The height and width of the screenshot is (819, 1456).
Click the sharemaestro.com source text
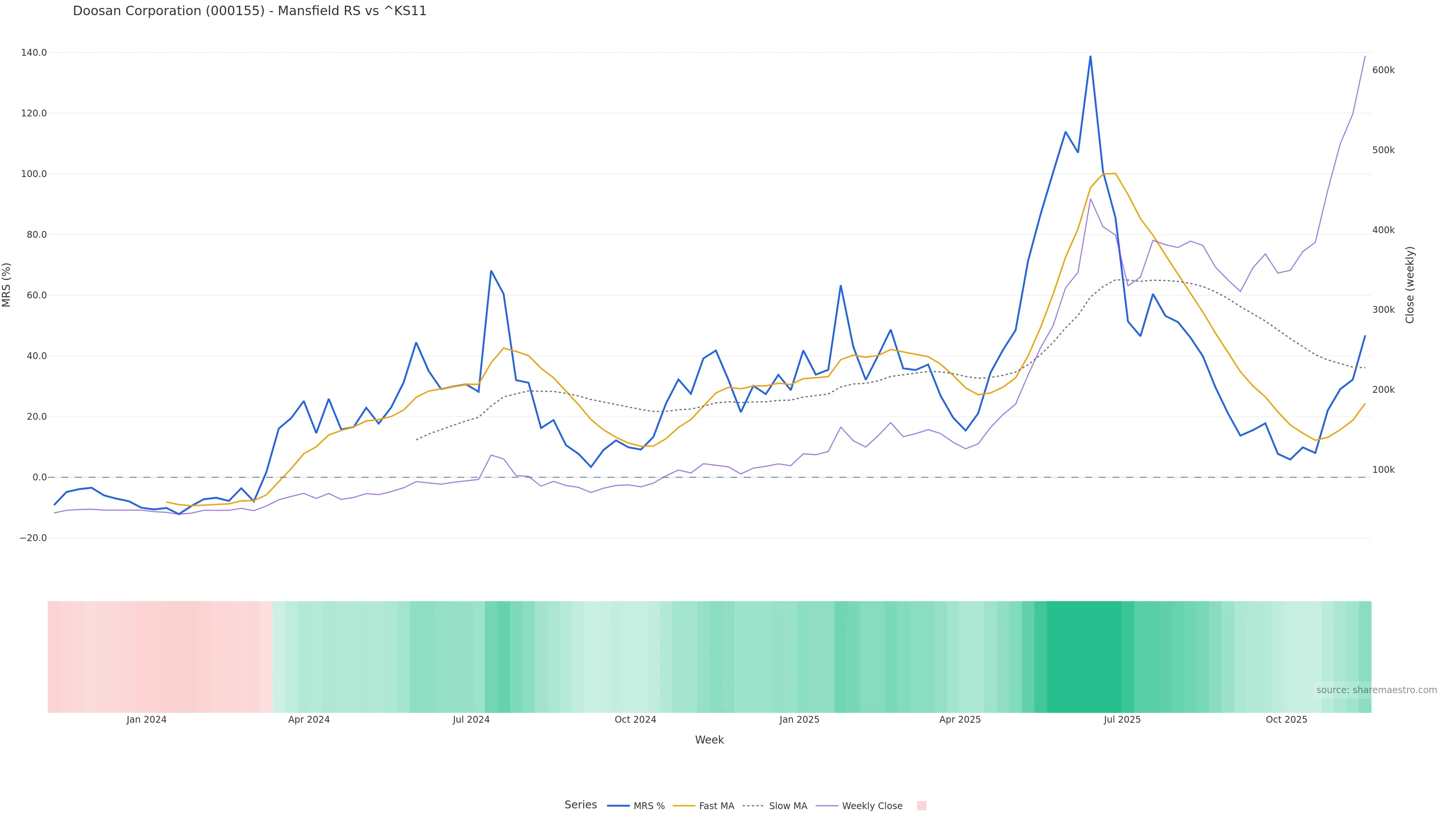pyautogui.click(x=1376, y=690)
